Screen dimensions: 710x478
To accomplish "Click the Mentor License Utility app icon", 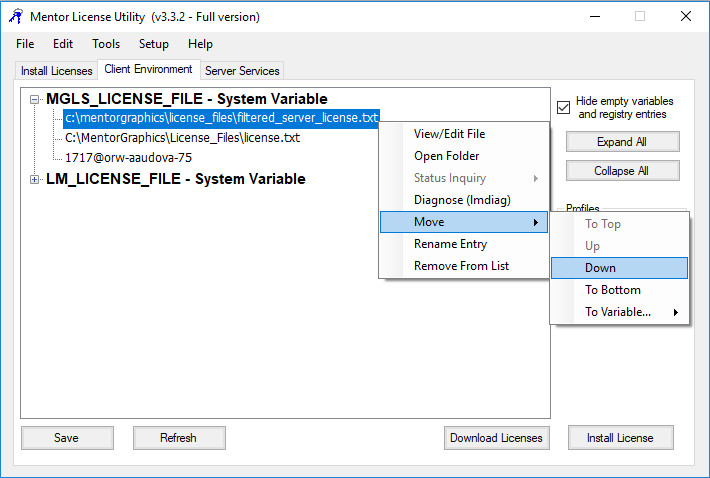I will click(16, 16).
